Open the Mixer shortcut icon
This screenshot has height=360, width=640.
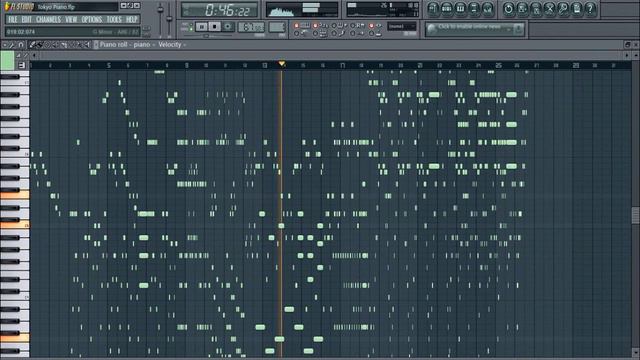pos(488,9)
